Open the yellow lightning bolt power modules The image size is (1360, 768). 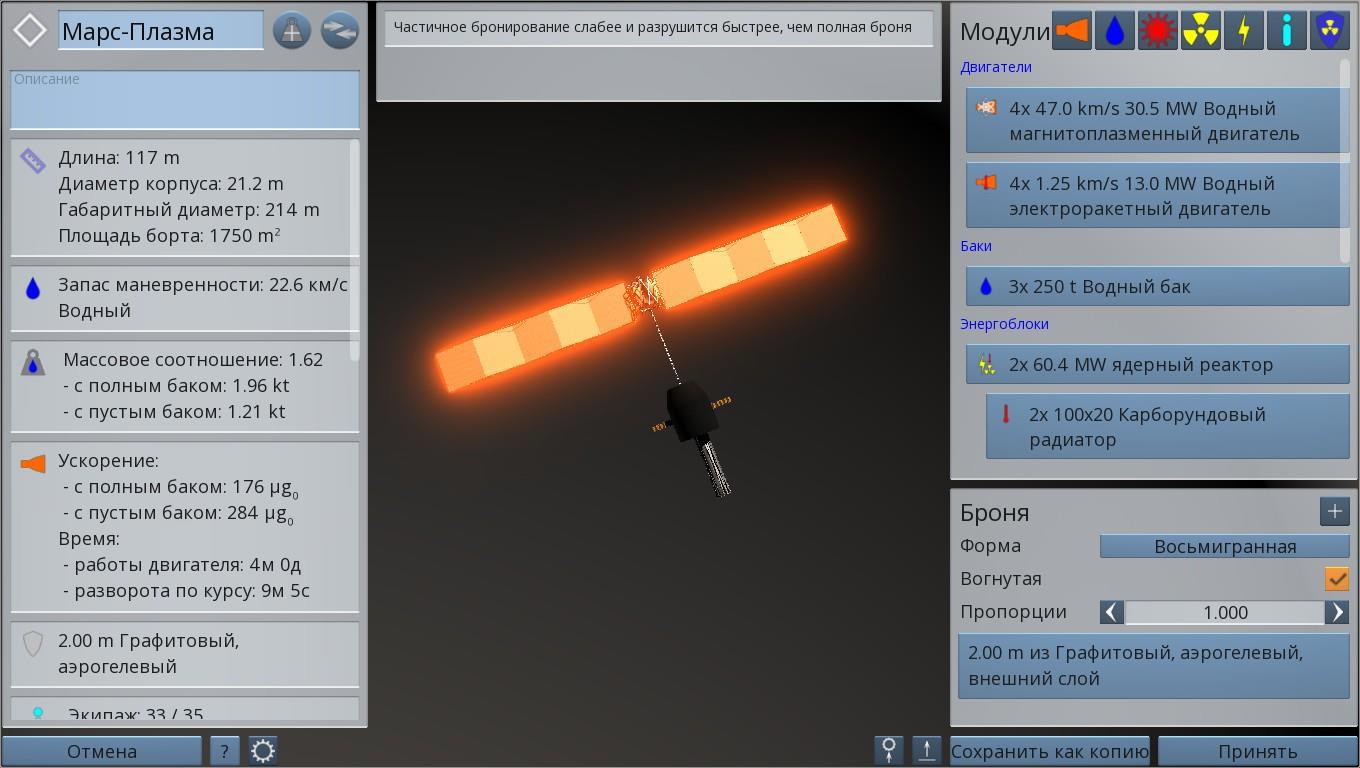1244,31
